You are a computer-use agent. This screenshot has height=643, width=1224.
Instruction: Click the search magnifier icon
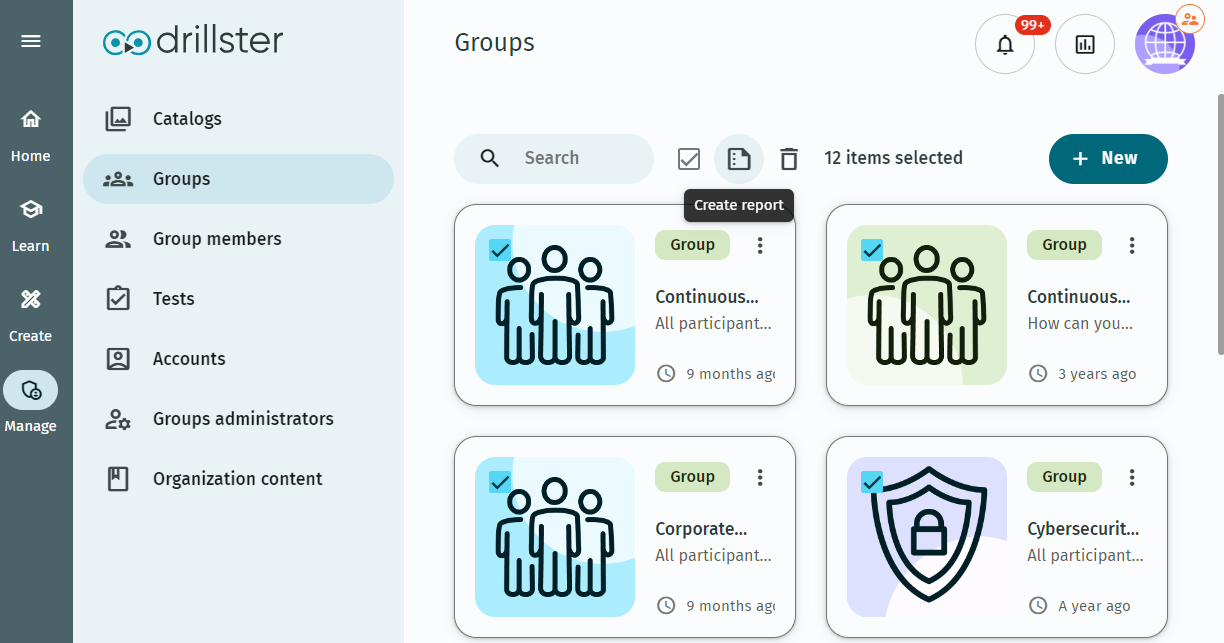tap(489, 158)
